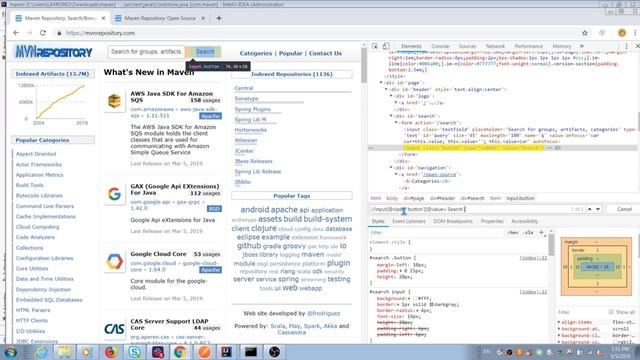
Task: Jump to previous search match arrow in DevTools
Action: pos(589,209)
